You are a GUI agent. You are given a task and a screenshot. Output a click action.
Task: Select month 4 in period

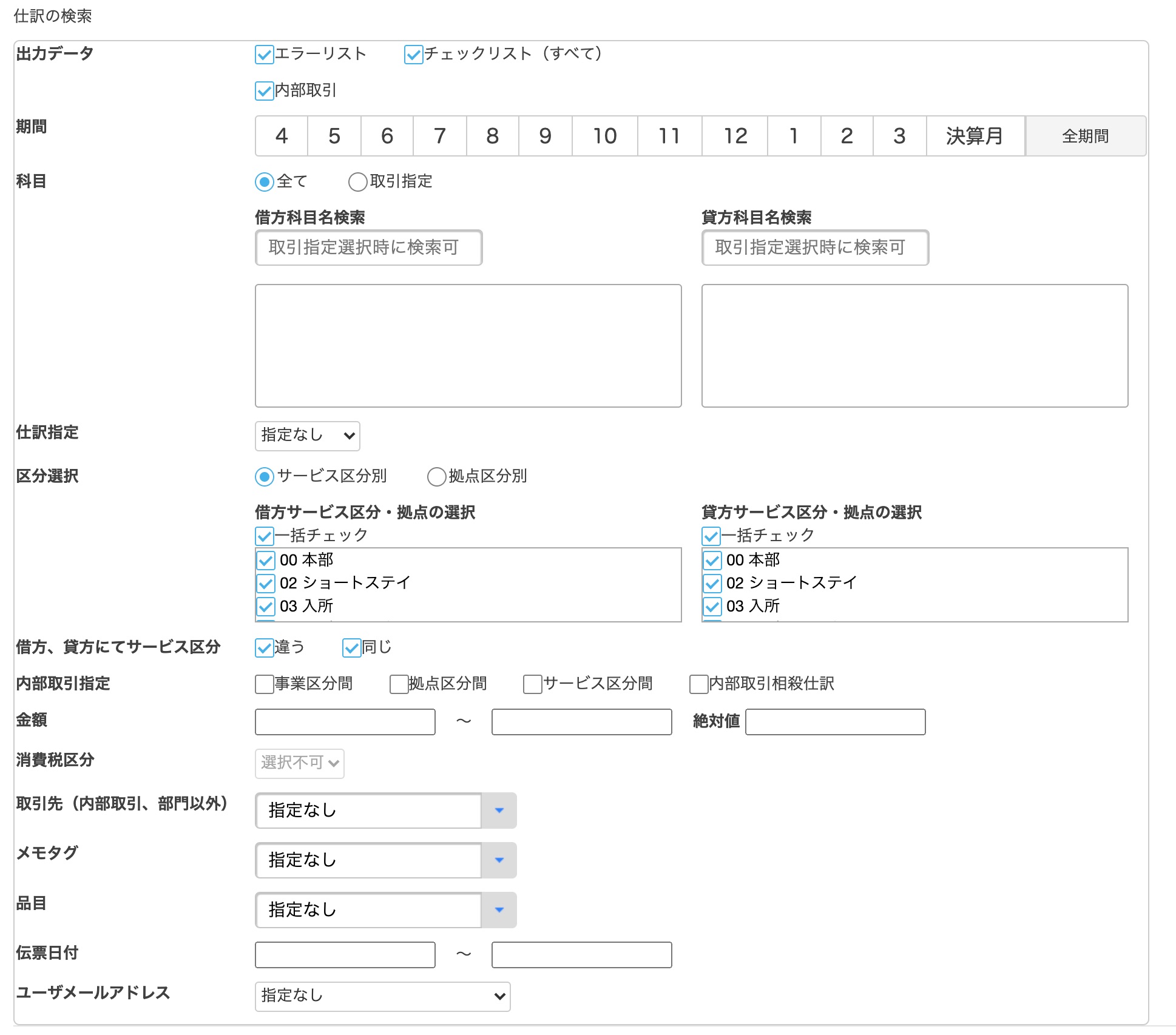pyautogui.click(x=282, y=136)
